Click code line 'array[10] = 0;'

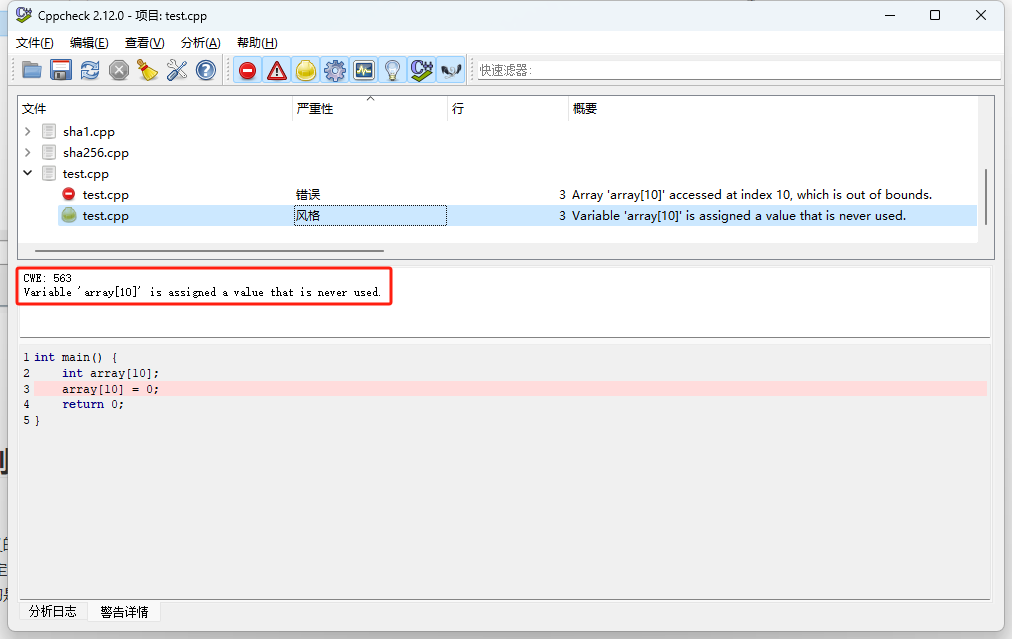[110, 389]
